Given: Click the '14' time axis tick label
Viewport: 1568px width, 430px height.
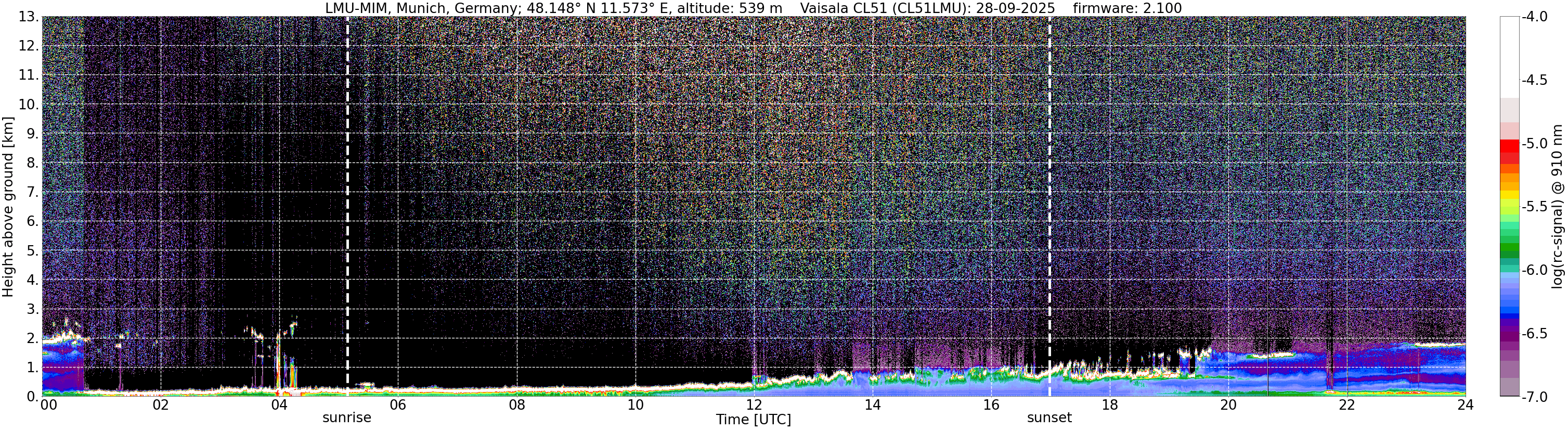Looking at the screenshot, I should tap(872, 405).
